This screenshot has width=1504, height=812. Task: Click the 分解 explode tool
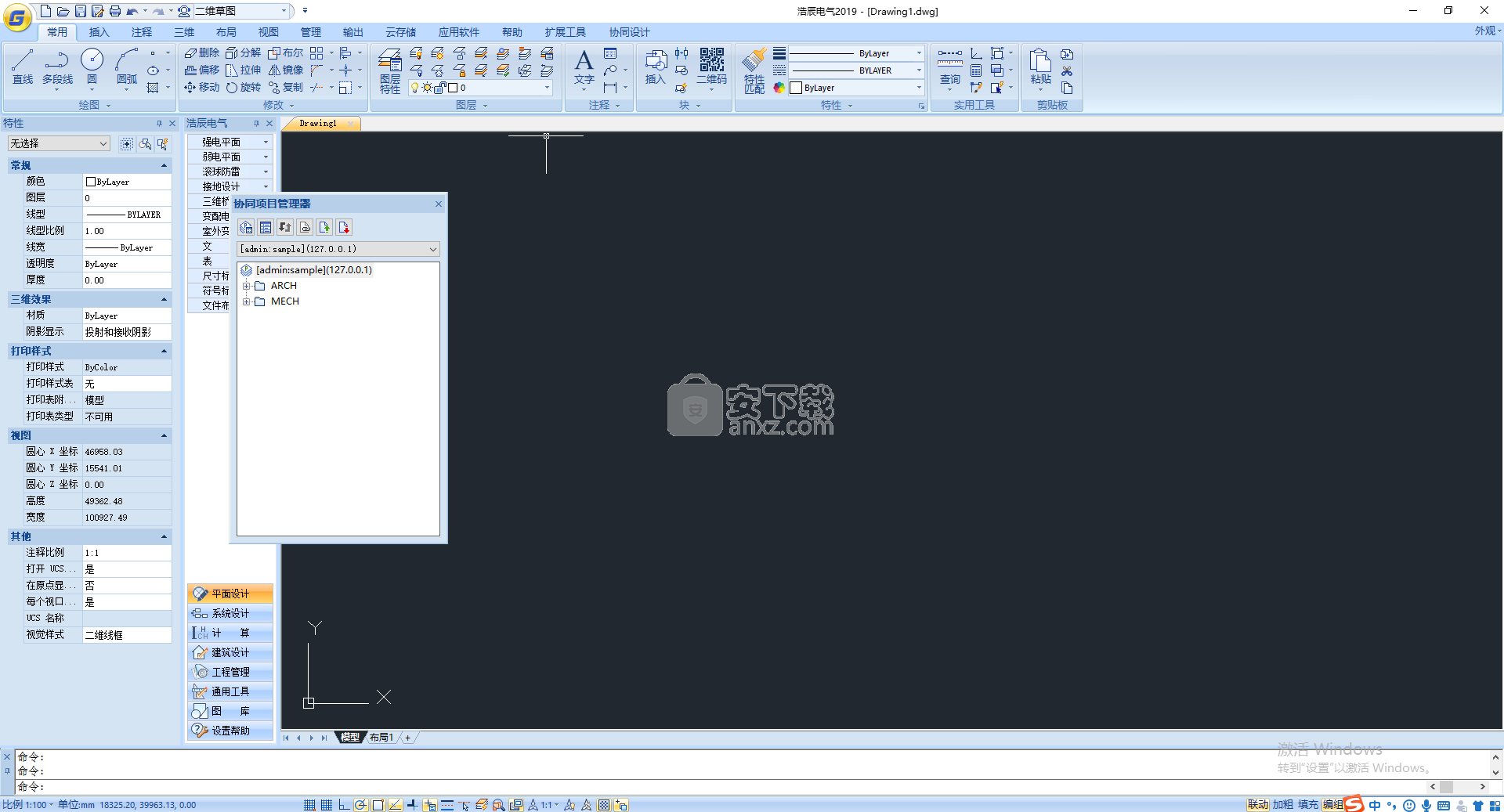244,52
